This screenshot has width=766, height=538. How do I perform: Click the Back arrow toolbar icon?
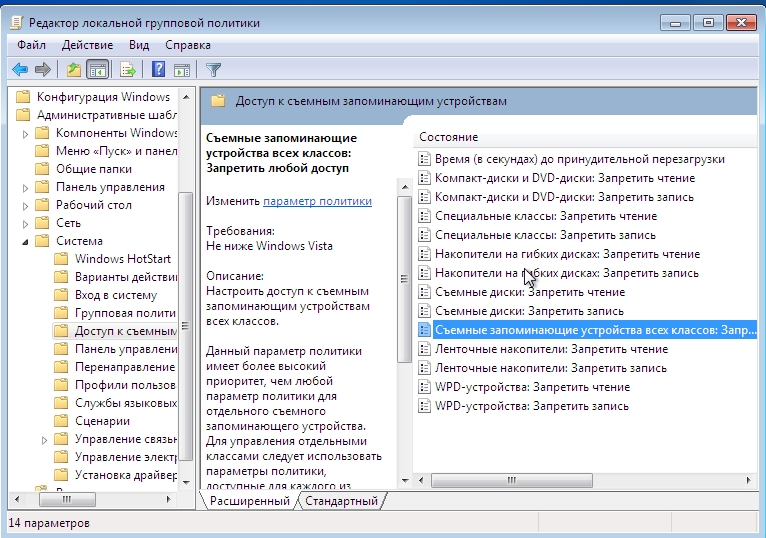(20, 70)
